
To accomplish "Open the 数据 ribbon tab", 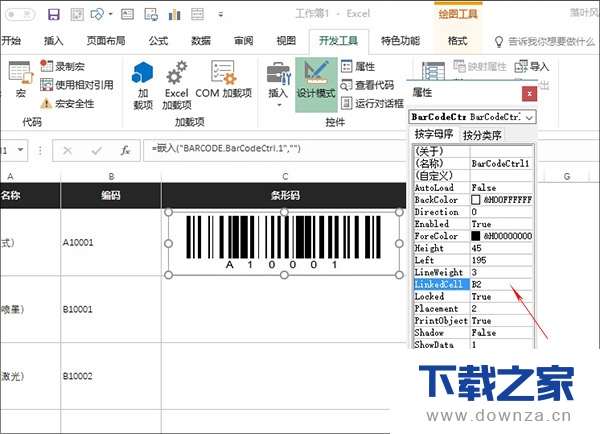I will pyautogui.click(x=201, y=41).
